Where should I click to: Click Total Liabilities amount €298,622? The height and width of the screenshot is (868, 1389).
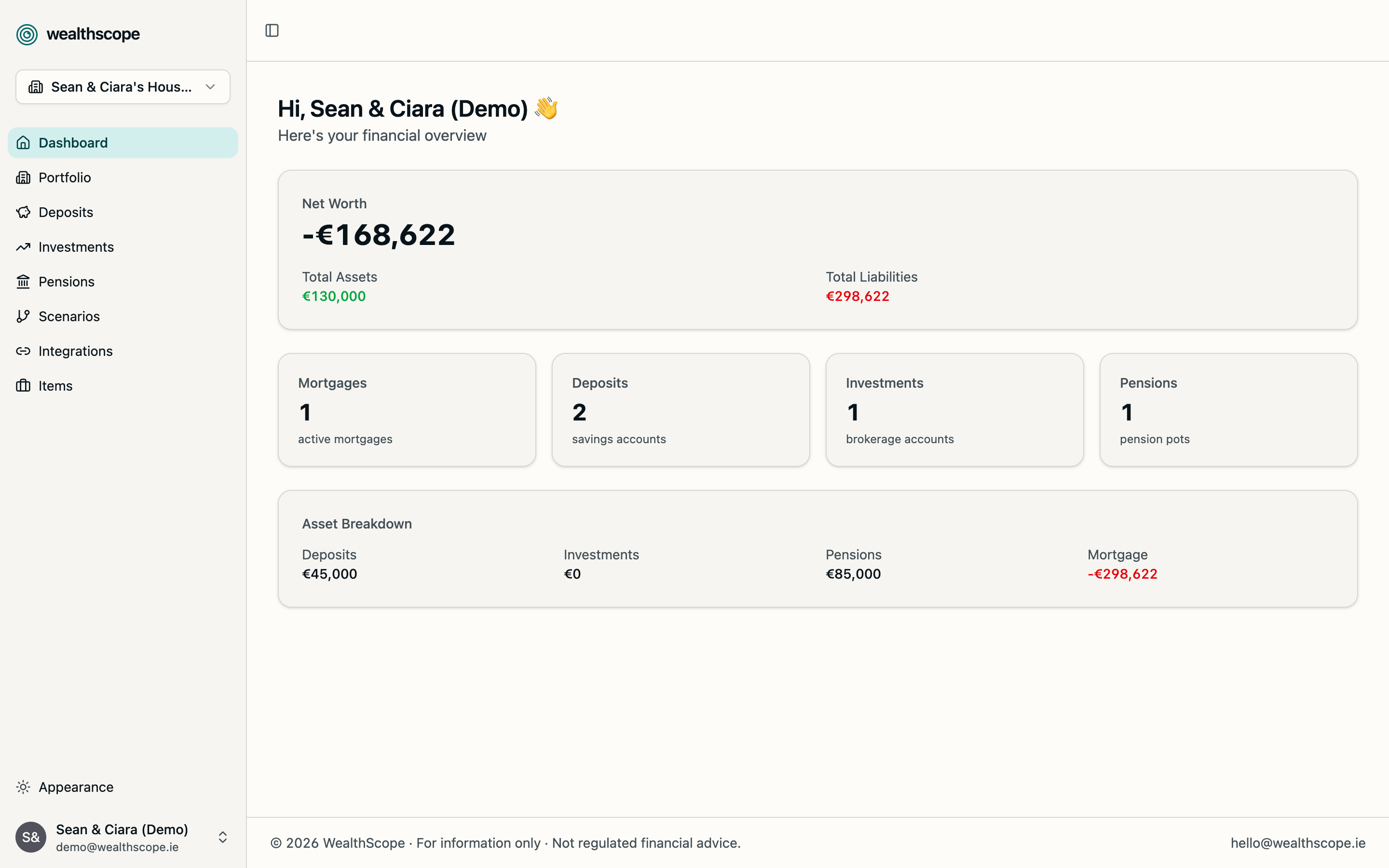[x=858, y=296]
